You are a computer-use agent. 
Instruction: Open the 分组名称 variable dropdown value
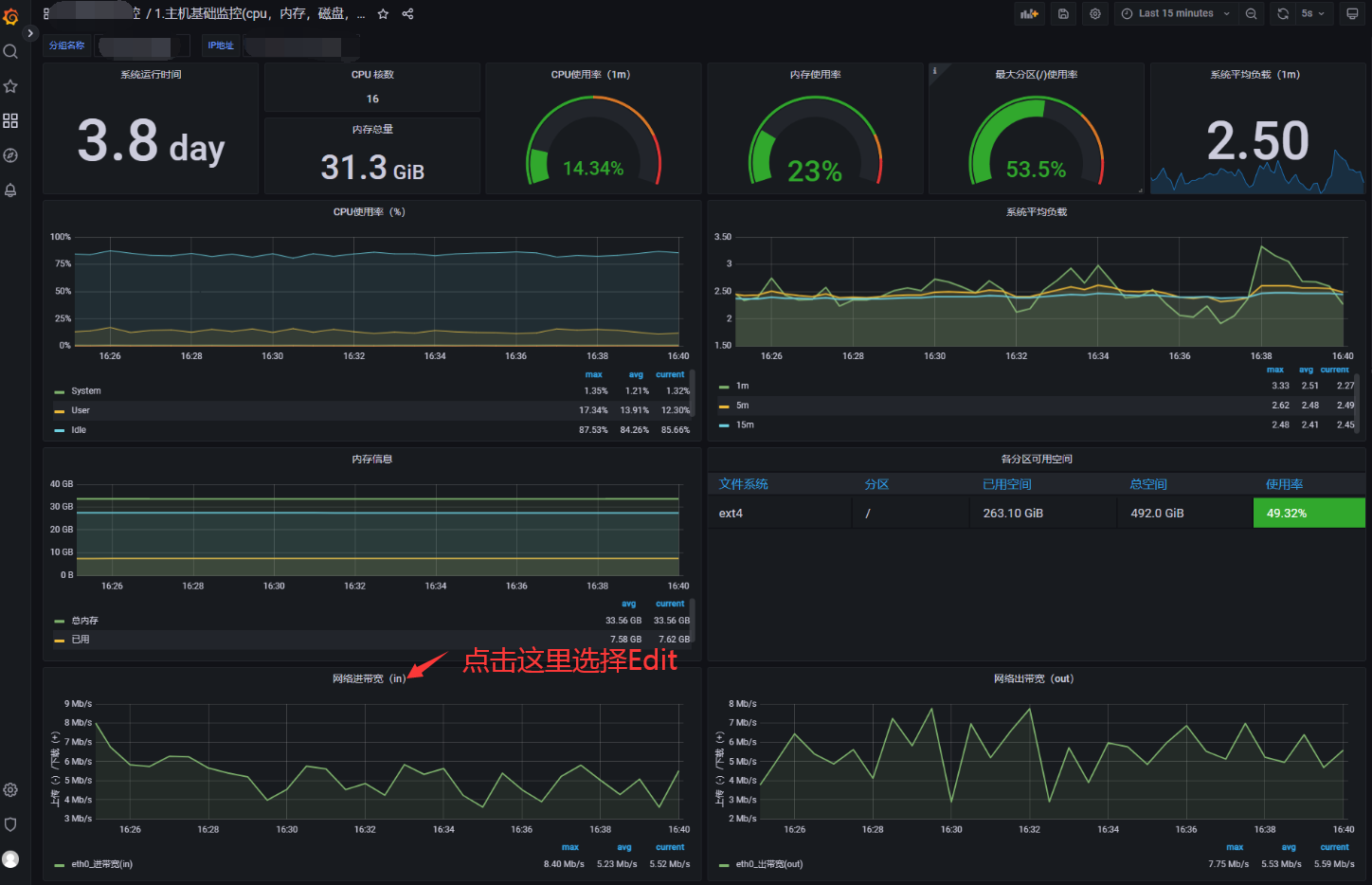(x=140, y=46)
